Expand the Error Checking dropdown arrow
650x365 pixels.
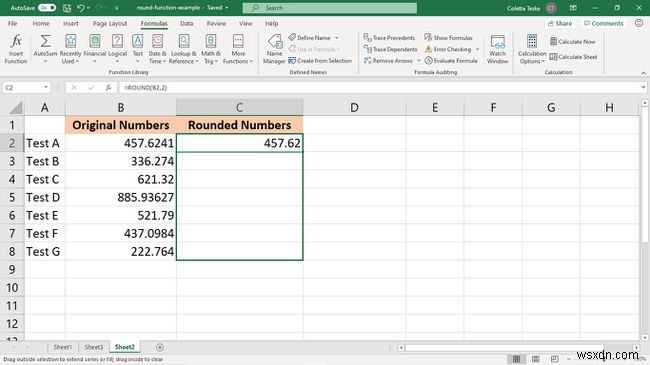pos(477,49)
